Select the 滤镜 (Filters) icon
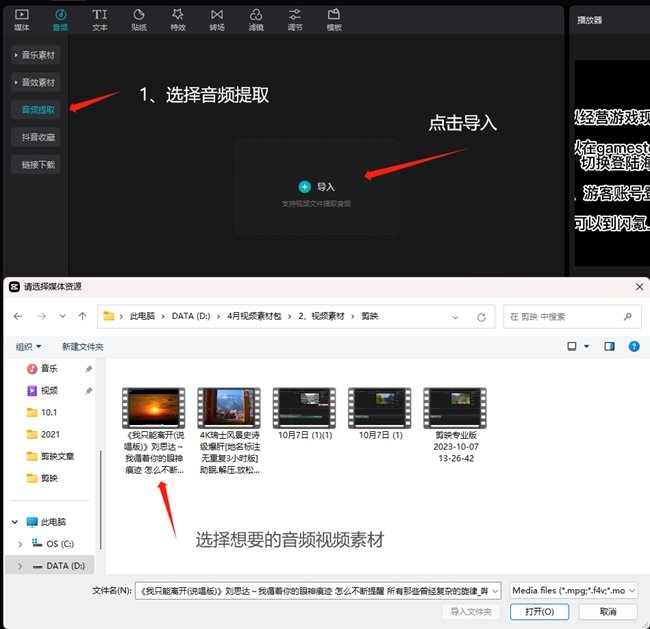Screen dimensions: 650x629 point(256,15)
